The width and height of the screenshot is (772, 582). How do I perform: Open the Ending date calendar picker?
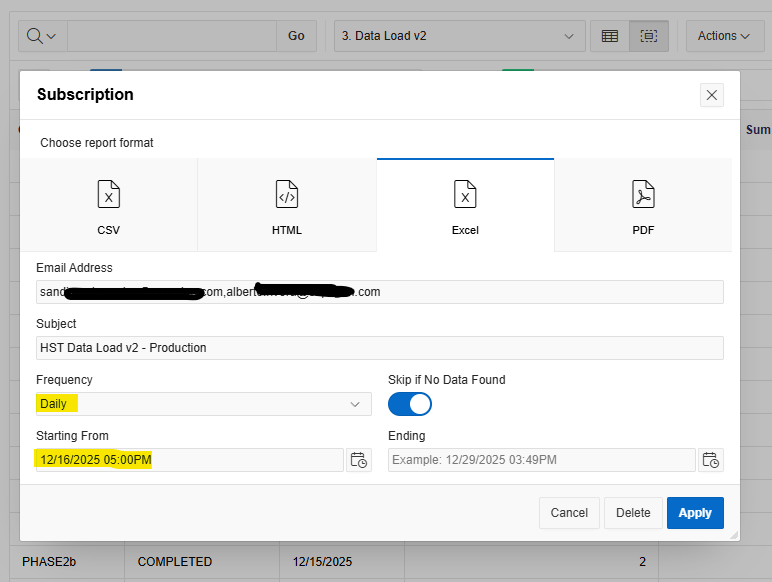coord(710,460)
